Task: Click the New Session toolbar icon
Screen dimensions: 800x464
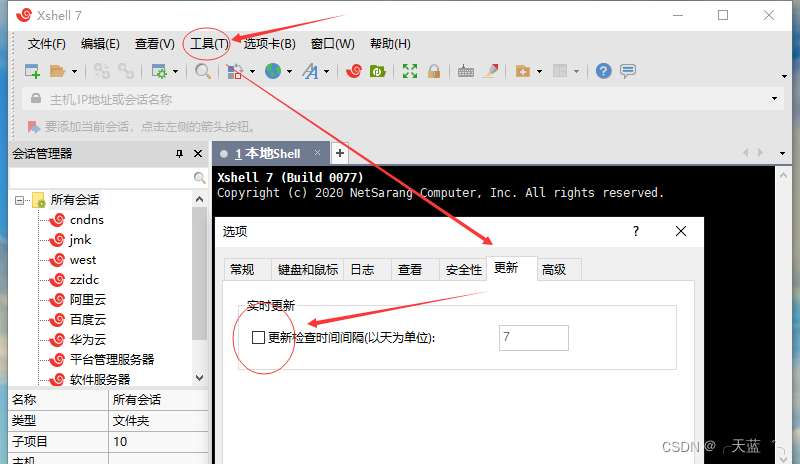Action: tap(33, 71)
